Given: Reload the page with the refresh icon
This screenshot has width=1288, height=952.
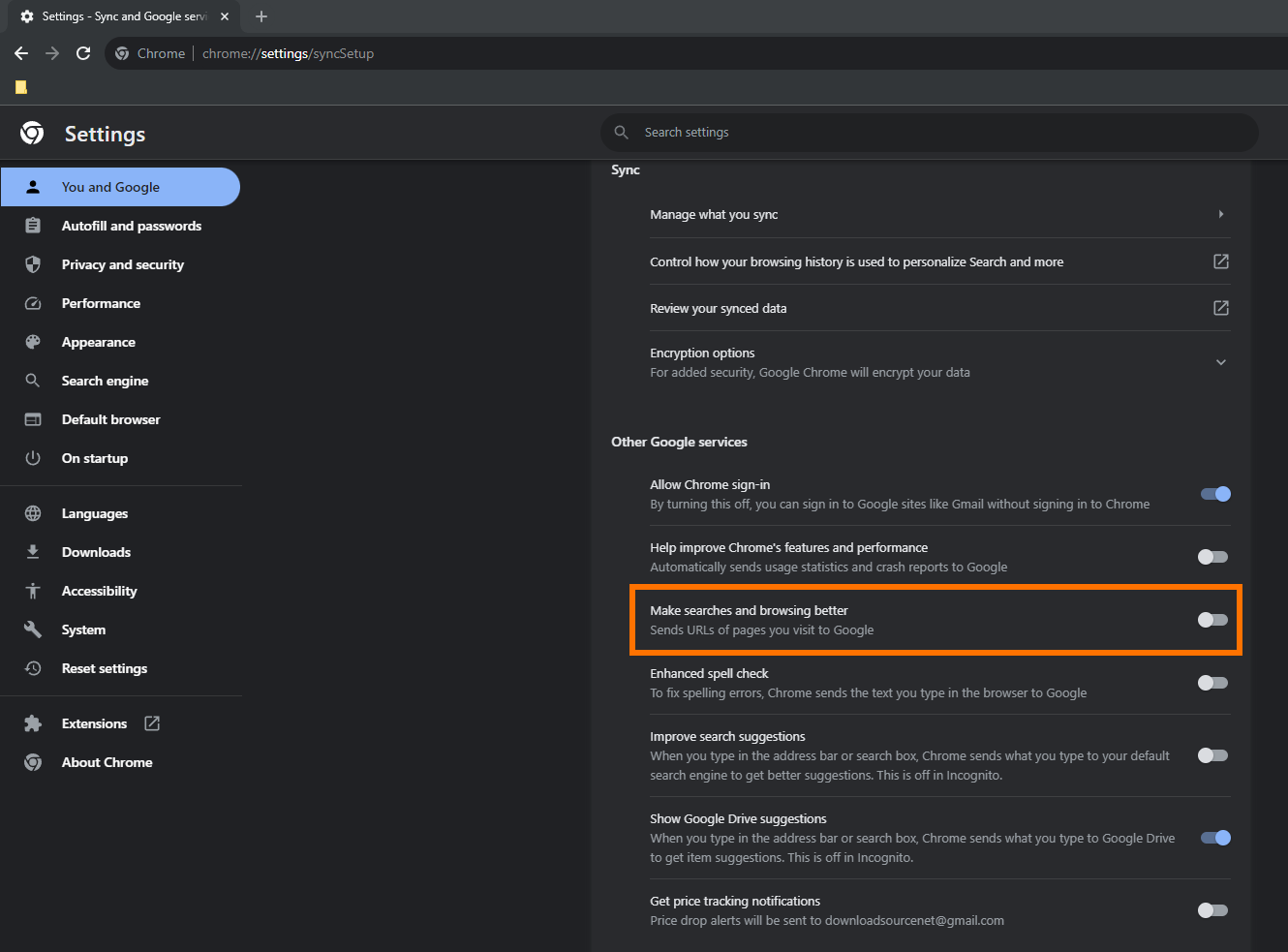Looking at the screenshot, I should pos(83,53).
